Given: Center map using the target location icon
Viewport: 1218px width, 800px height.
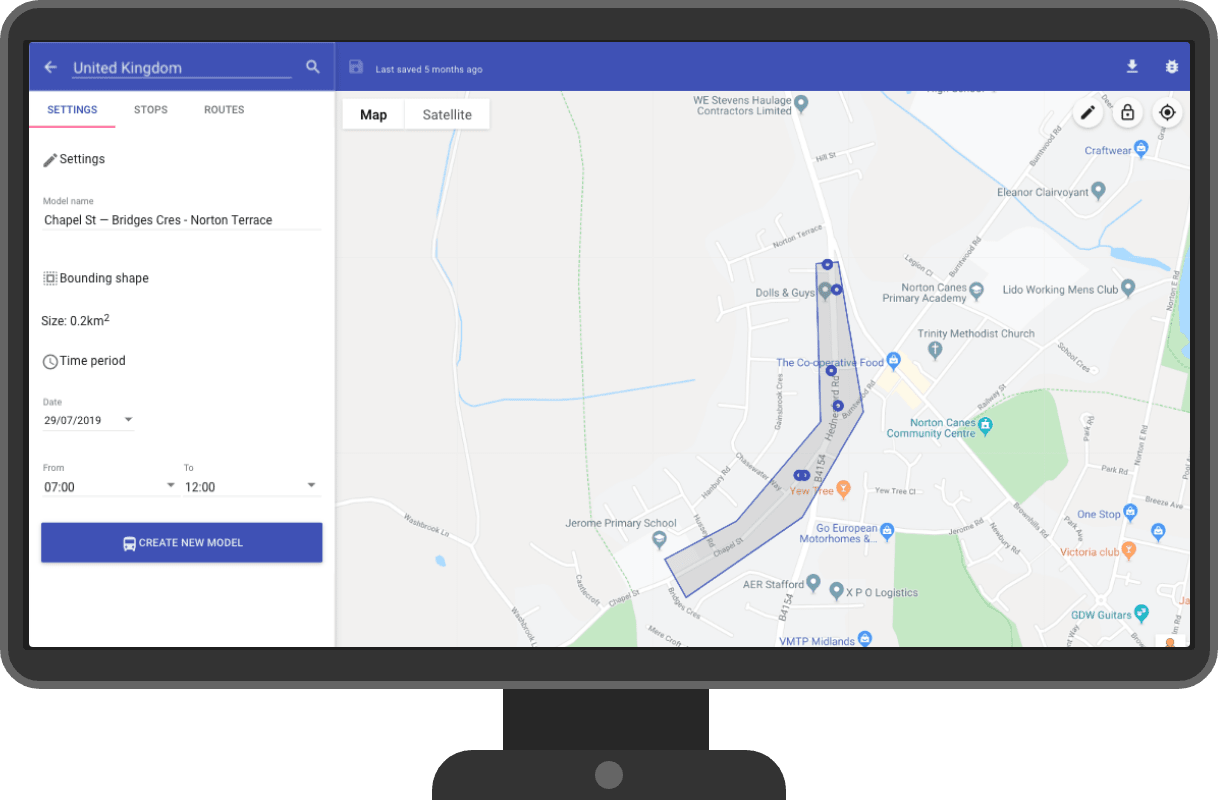Looking at the screenshot, I should [x=1167, y=113].
